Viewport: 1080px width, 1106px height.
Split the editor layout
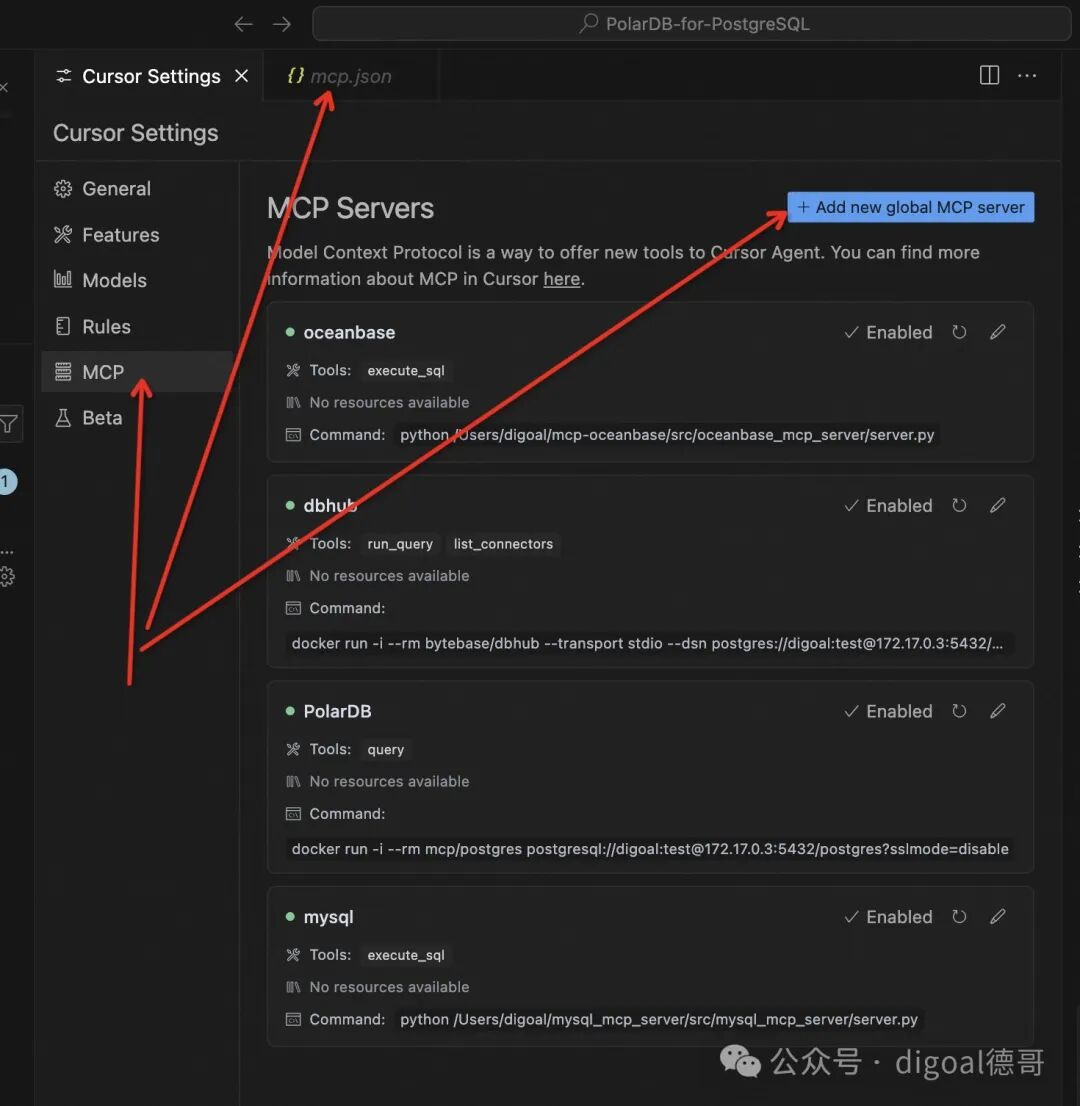coord(989,75)
